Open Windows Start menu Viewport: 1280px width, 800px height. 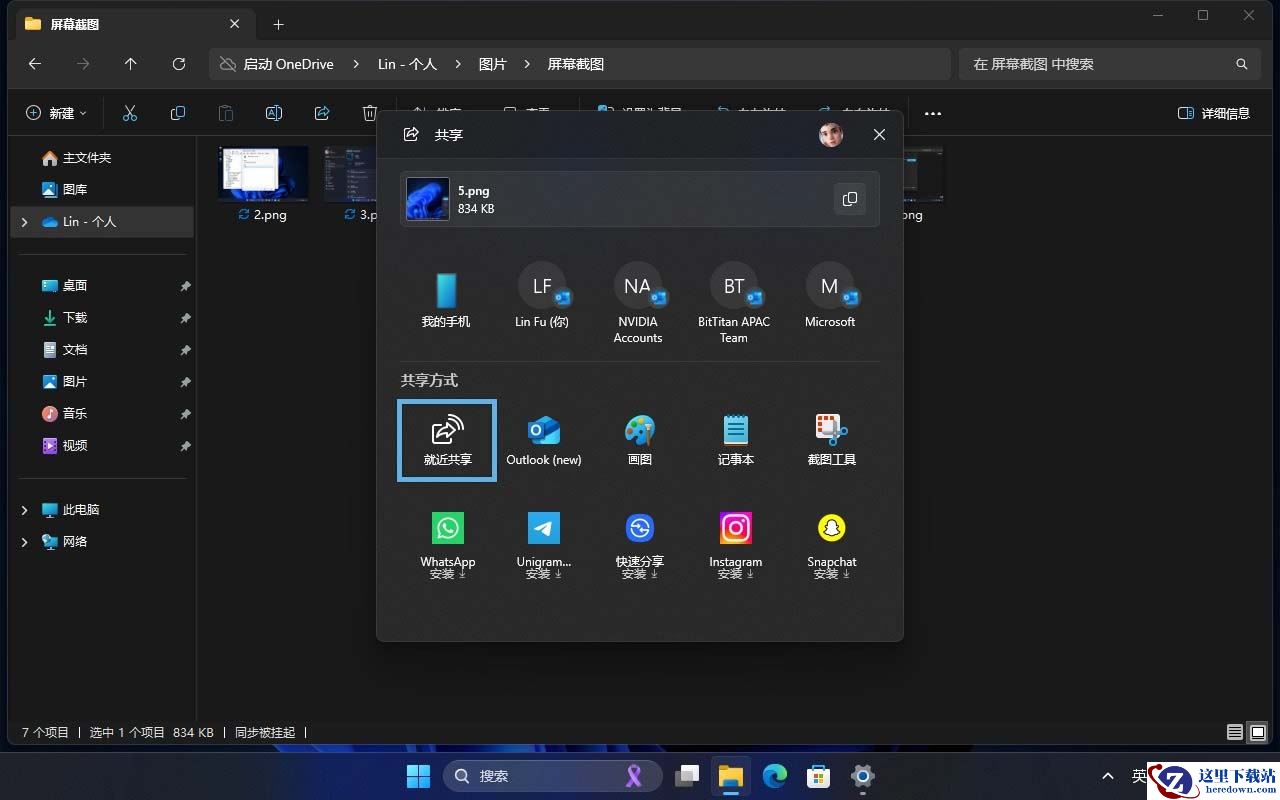419,776
